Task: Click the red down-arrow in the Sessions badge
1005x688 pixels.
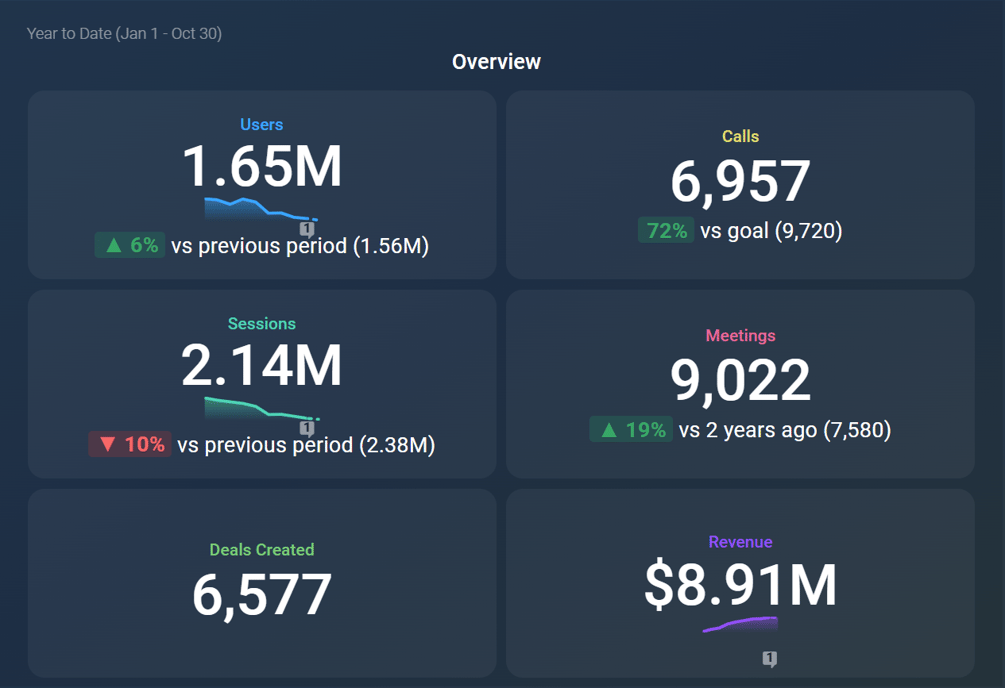Action: click(107, 445)
